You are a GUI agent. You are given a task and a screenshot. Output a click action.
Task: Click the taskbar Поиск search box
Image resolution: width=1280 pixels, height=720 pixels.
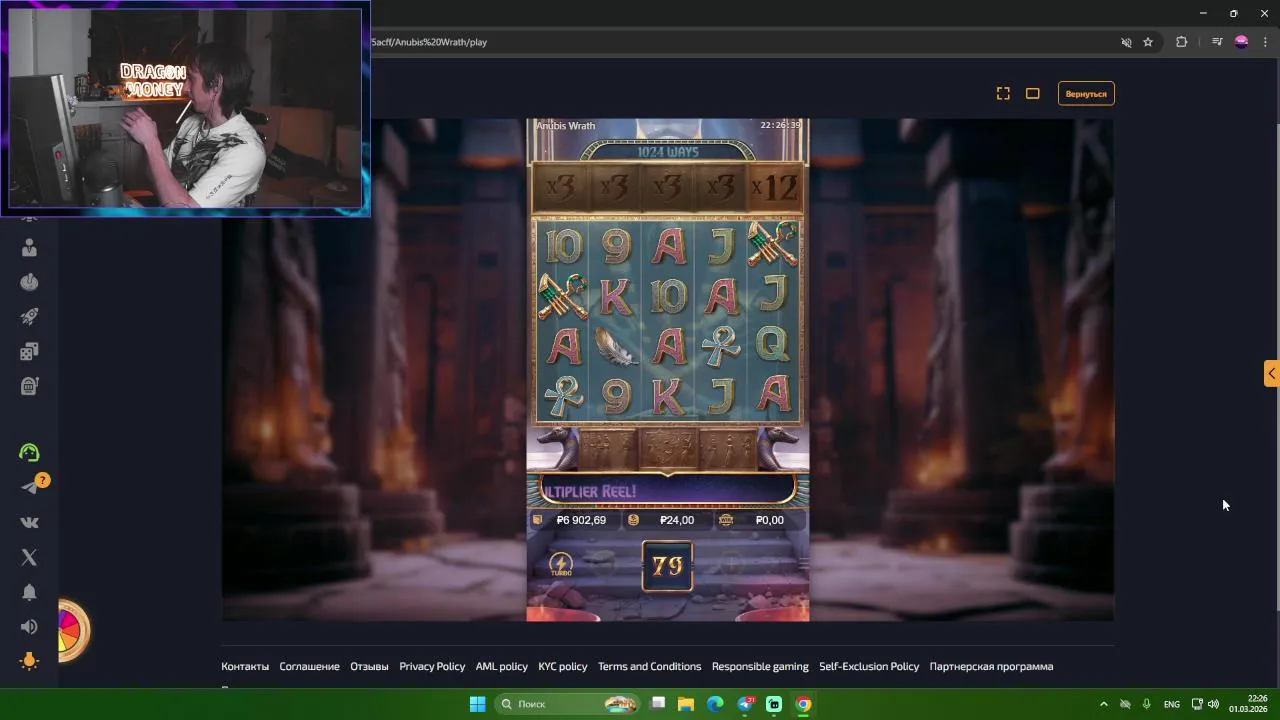pyautogui.click(x=568, y=704)
